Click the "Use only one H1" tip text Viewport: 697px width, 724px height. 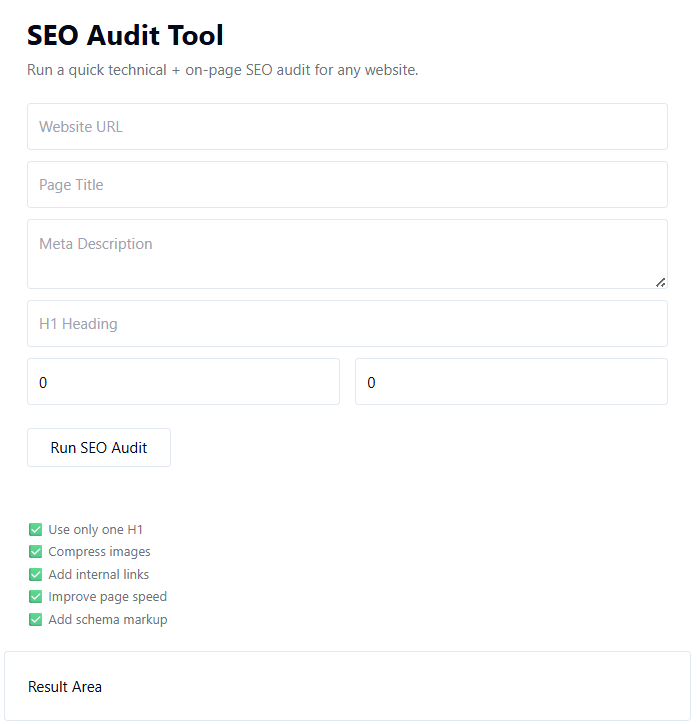tap(96, 530)
